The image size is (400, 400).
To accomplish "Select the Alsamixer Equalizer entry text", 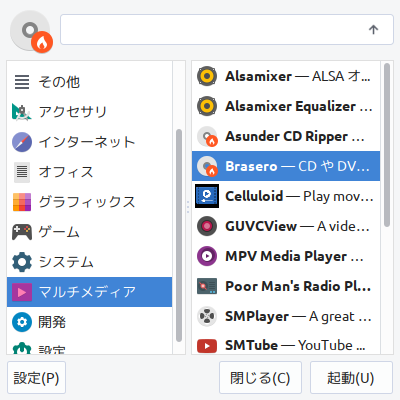I will pyautogui.click(x=299, y=106).
